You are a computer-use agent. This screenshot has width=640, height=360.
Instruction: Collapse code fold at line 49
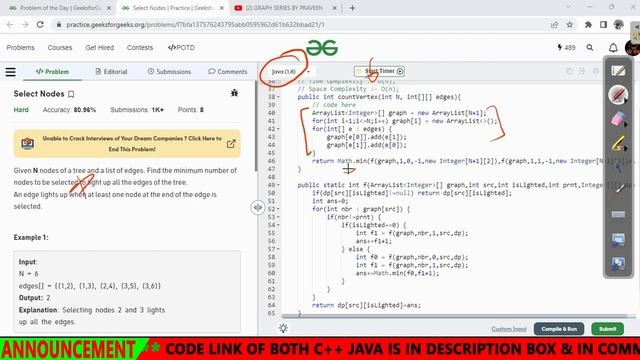278,185
